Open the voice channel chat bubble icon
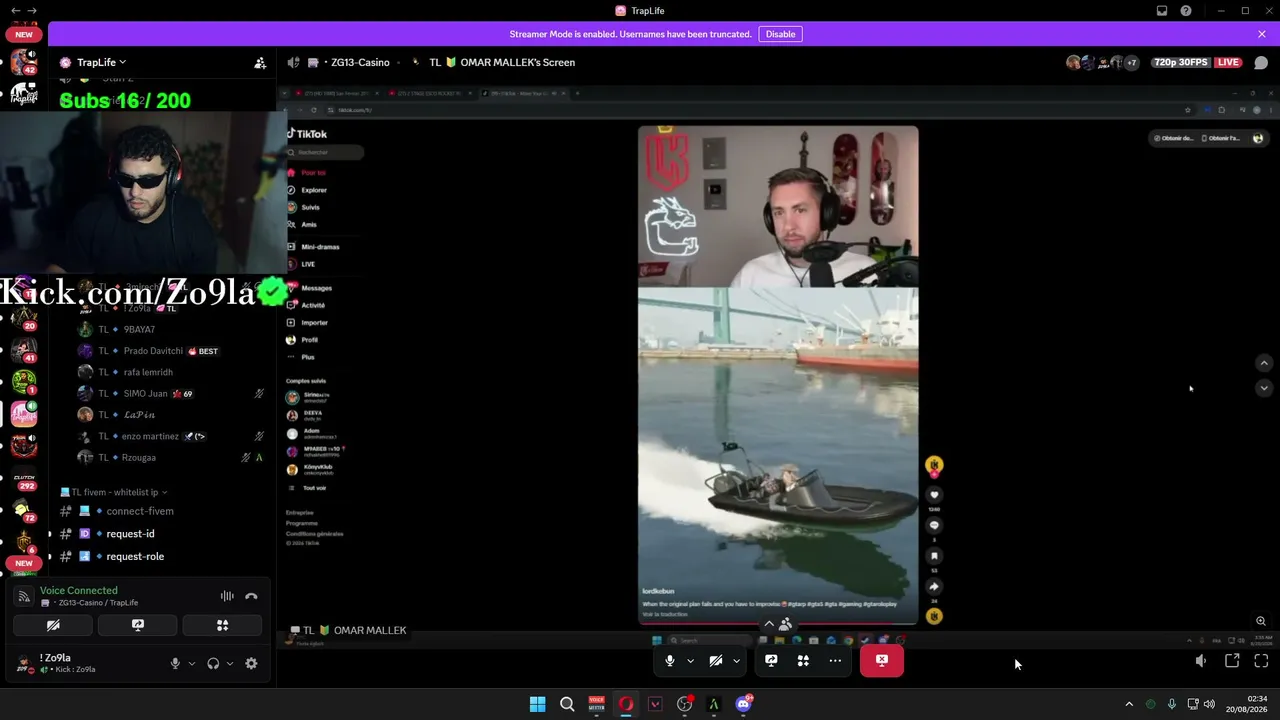The image size is (1280, 720). coord(1261,62)
